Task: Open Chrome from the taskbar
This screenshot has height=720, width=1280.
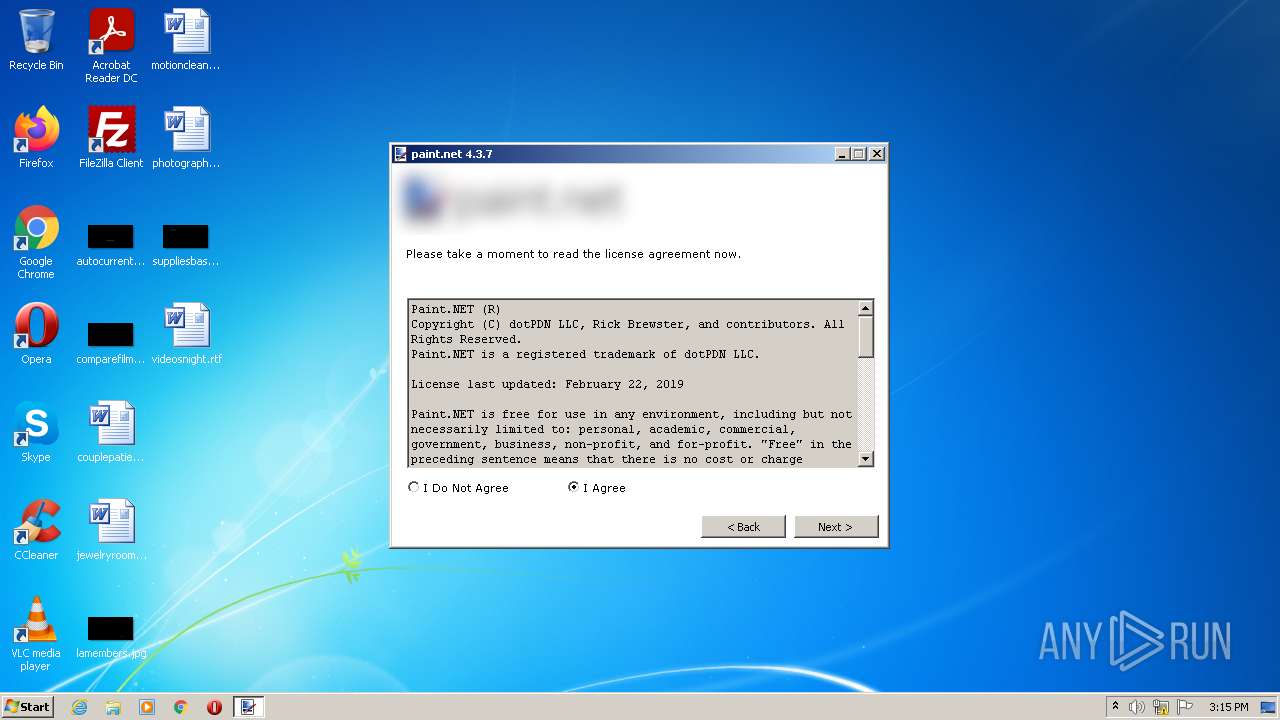Action: pyautogui.click(x=181, y=707)
